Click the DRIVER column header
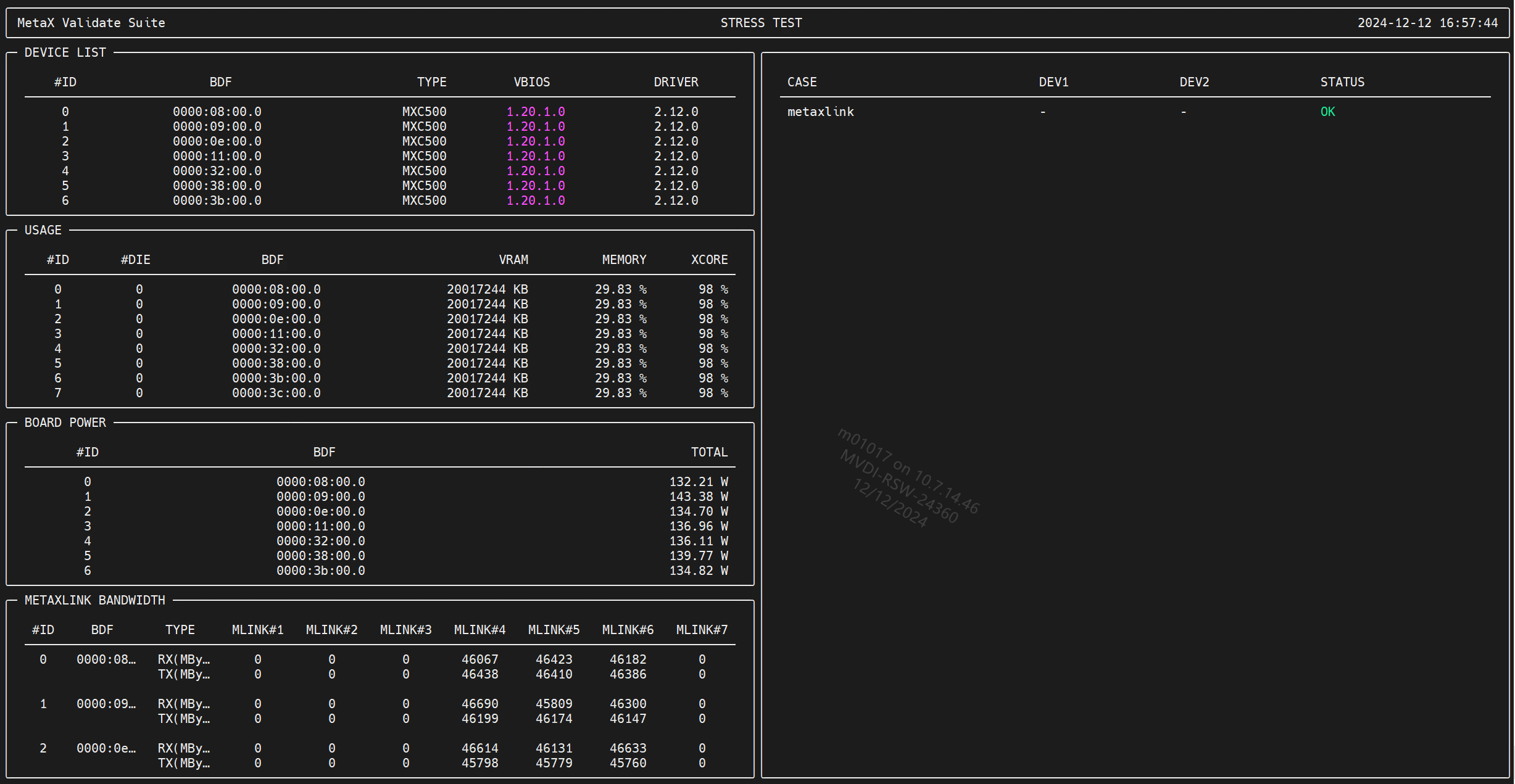This screenshot has width=1515, height=784. tap(676, 82)
